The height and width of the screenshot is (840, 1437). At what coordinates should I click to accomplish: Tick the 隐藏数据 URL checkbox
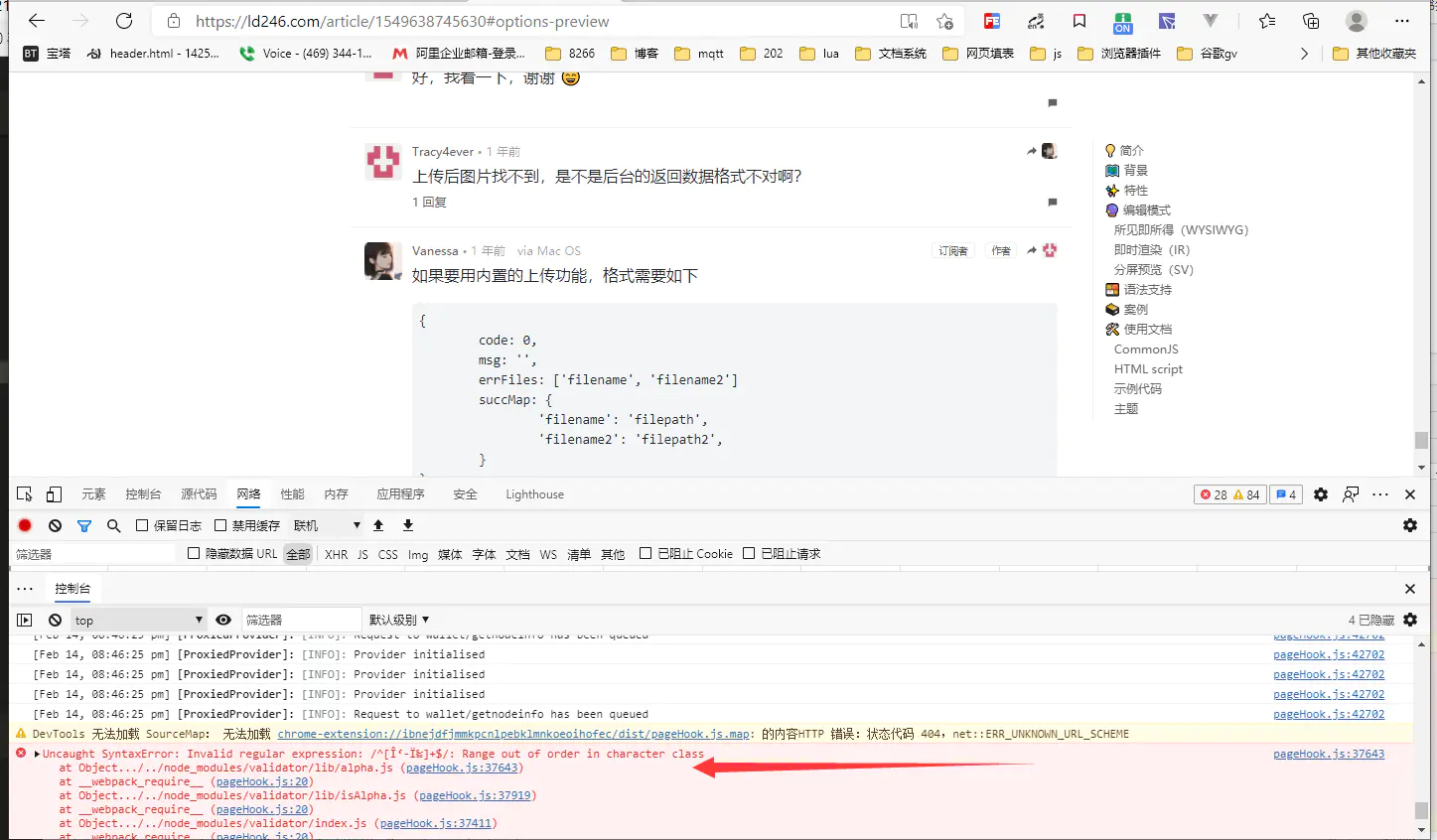coord(194,553)
